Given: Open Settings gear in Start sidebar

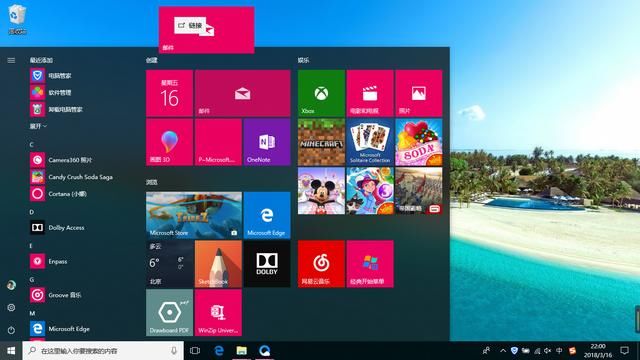Looking at the screenshot, I should point(11,307).
